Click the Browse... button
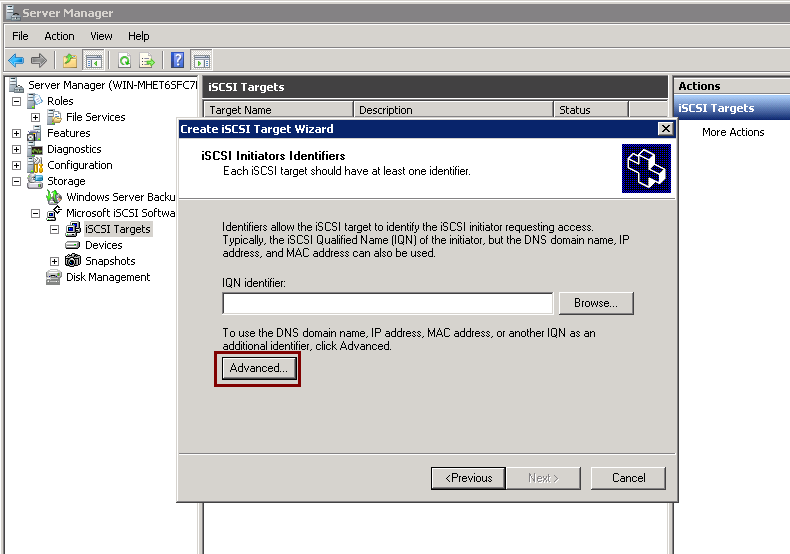Screen dimensions: 790x554 pyautogui.click(x=596, y=303)
